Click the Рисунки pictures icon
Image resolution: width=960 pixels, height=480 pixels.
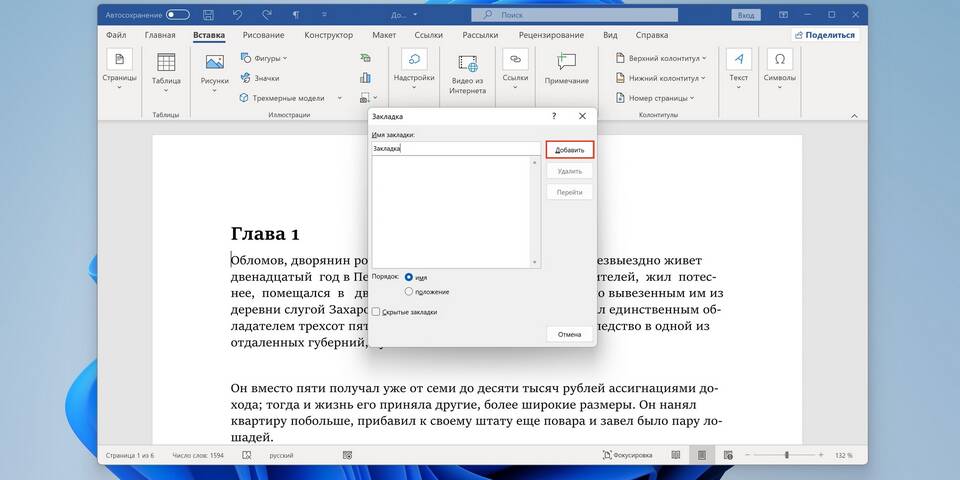pos(214,63)
